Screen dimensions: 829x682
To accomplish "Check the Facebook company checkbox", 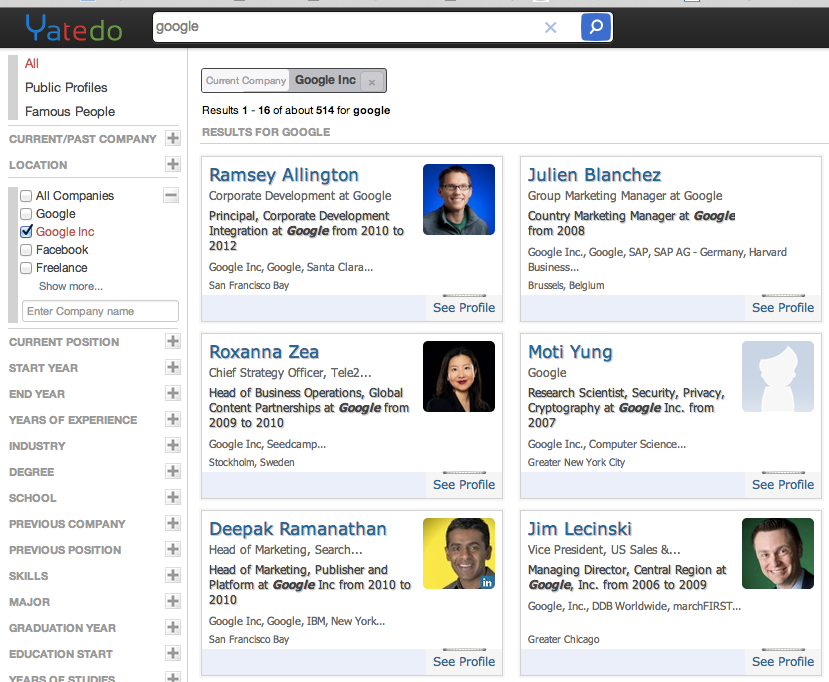I will pyautogui.click(x=26, y=250).
